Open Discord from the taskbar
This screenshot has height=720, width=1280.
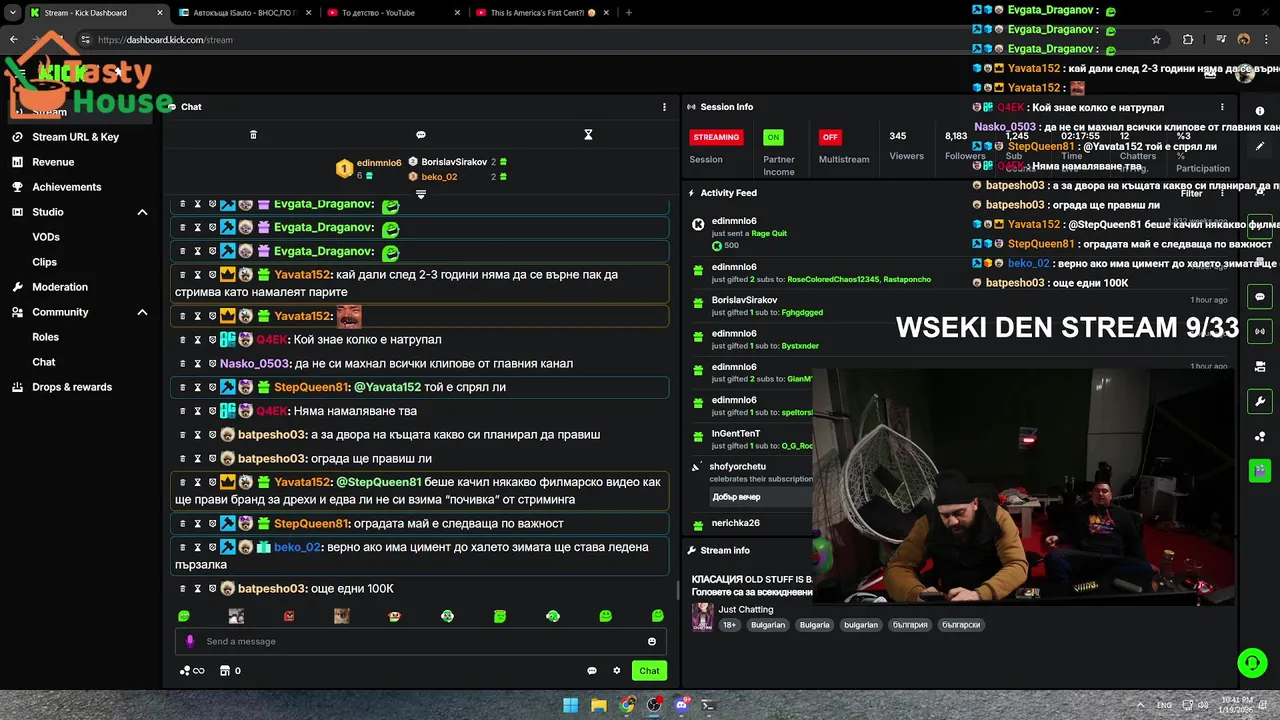(x=682, y=705)
